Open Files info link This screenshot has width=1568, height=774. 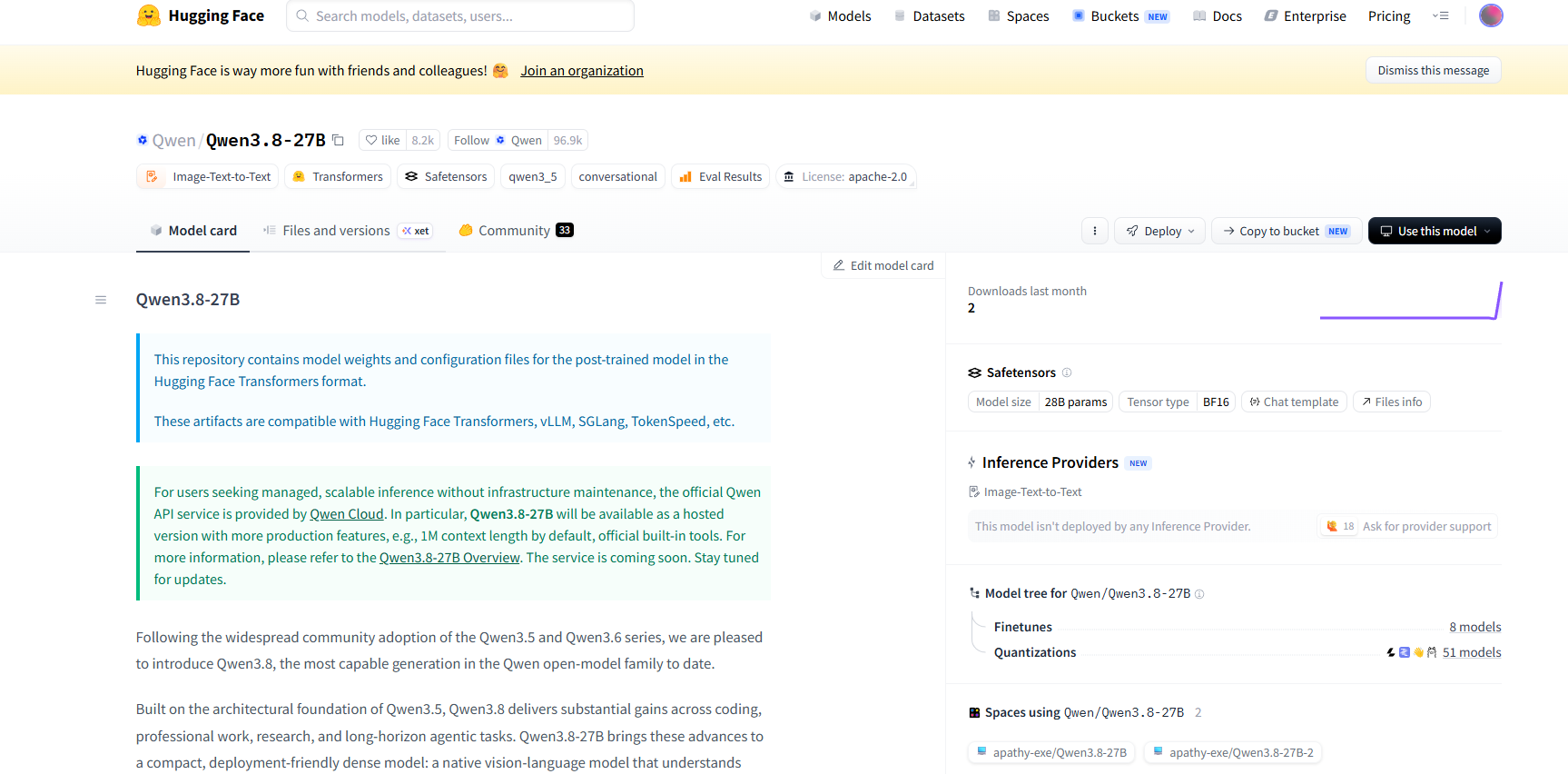1392,402
